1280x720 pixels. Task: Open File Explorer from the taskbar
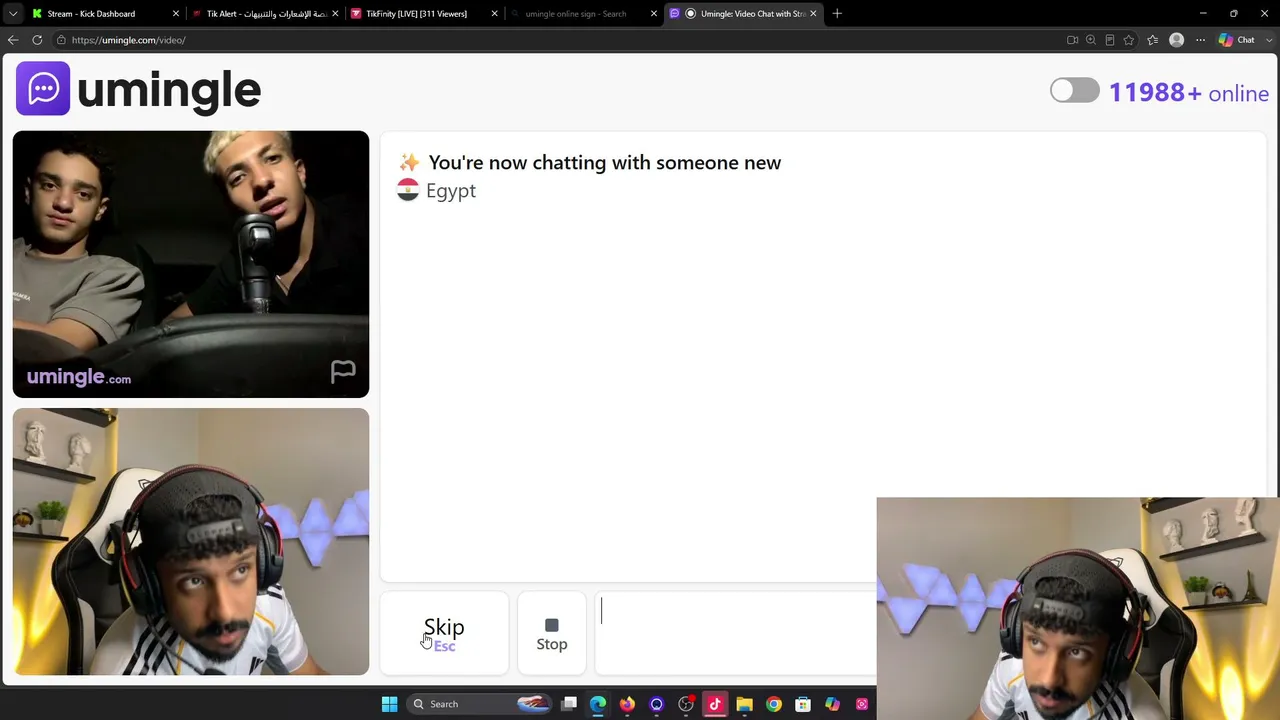coord(744,704)
